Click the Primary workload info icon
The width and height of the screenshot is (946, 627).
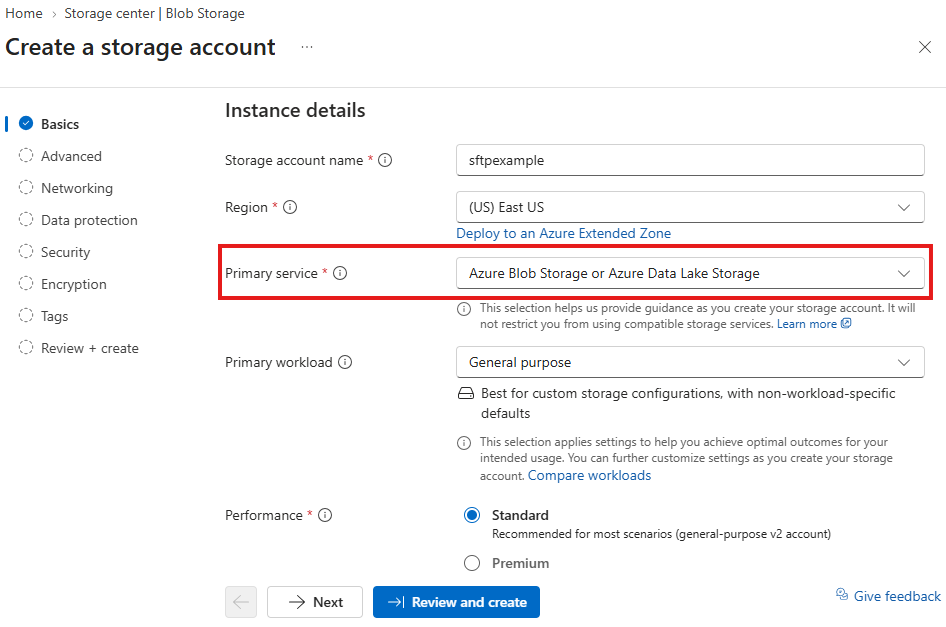[345, 362]
